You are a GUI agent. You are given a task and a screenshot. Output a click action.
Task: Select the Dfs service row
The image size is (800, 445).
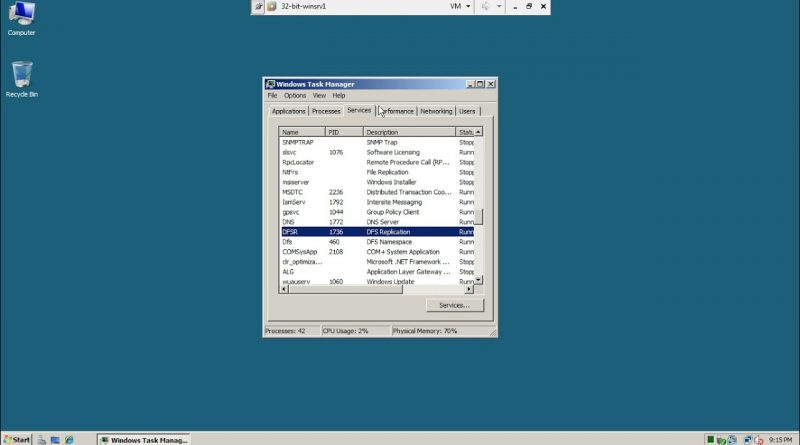(377, 242)
